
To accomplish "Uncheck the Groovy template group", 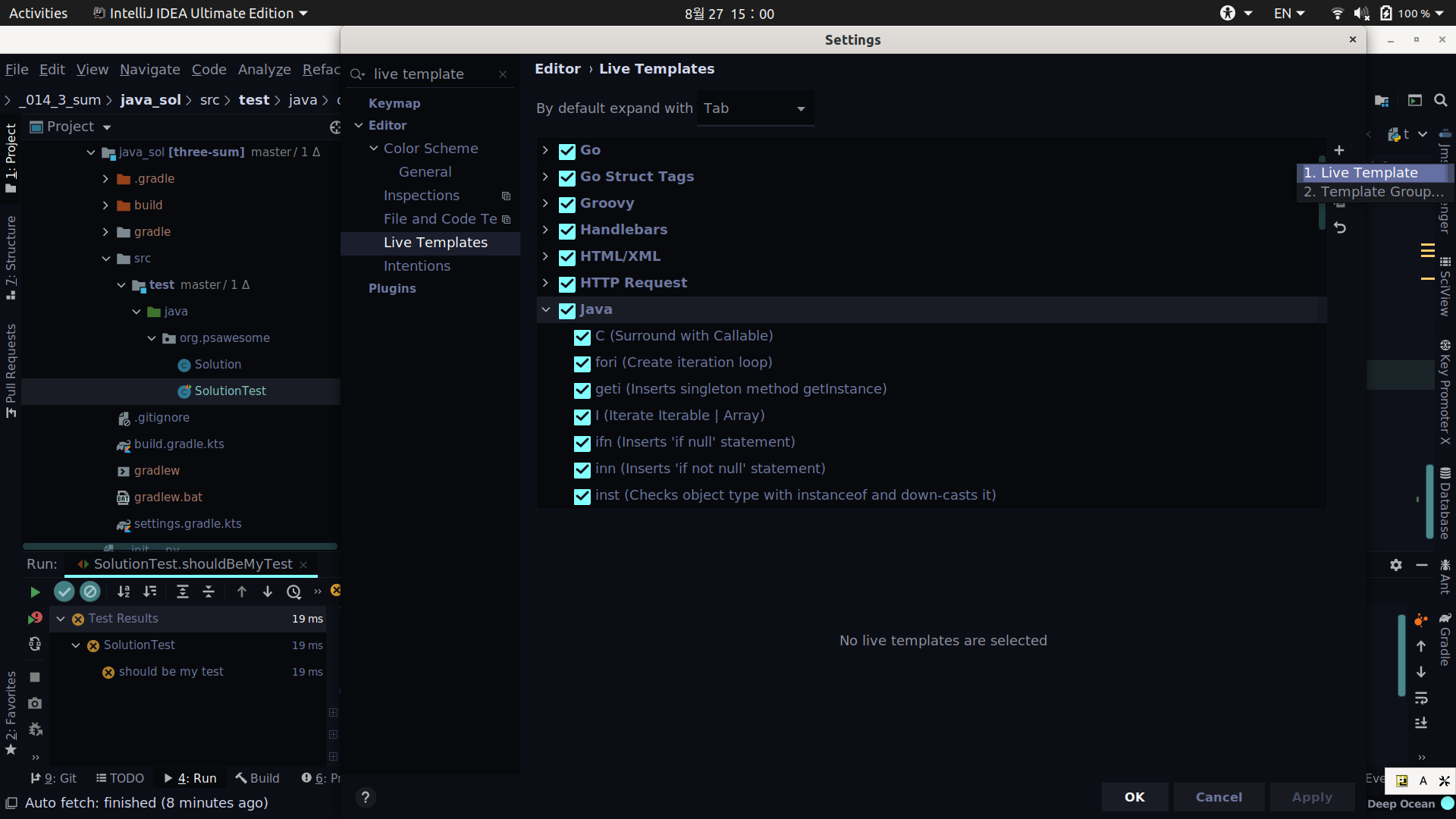I will point(567,204).
